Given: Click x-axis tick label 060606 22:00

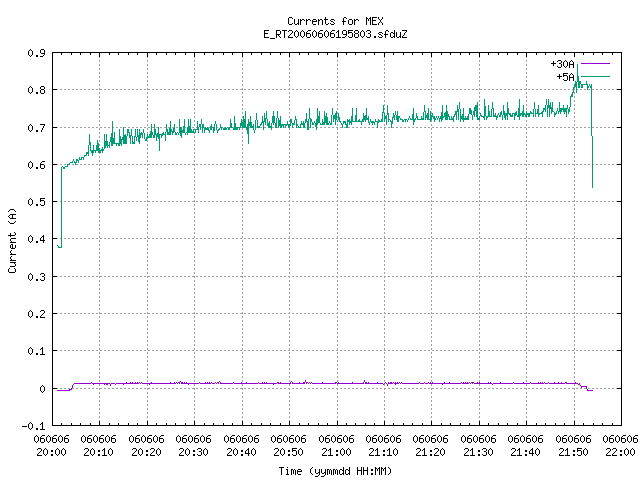Looking at the screenshot, I should point(620,446).
